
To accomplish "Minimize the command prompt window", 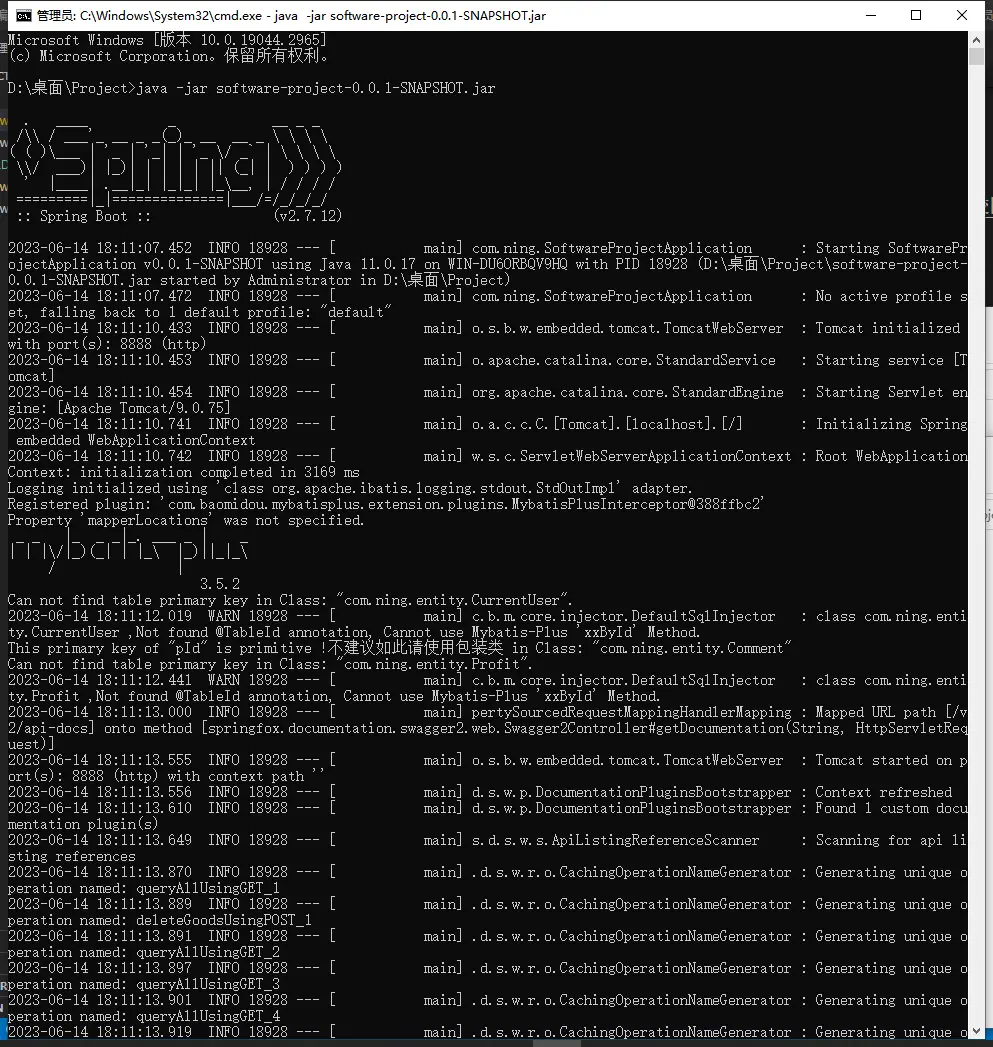I will click(871, 15).
